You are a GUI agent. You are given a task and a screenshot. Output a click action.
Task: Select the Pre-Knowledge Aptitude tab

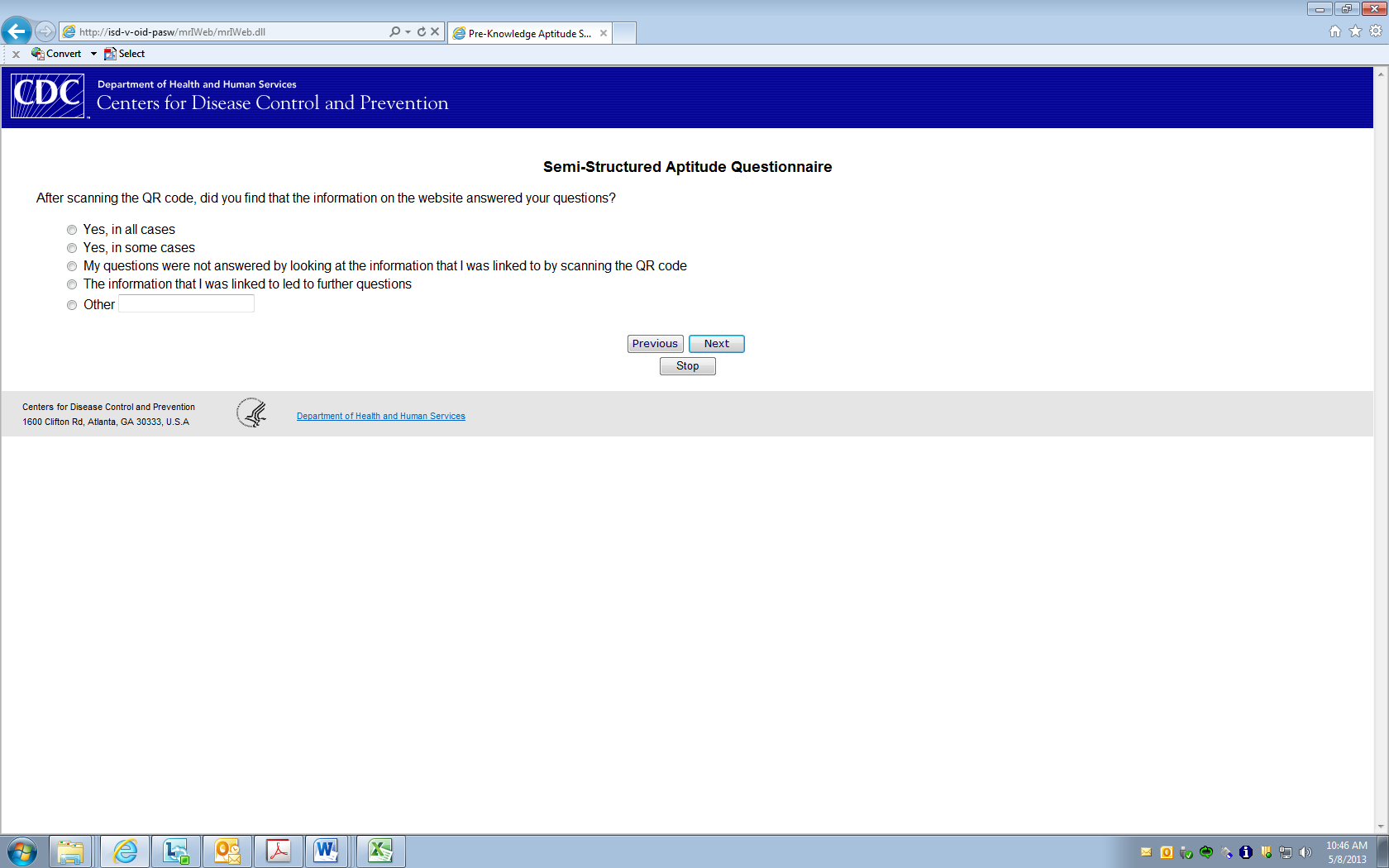point(529,33)
